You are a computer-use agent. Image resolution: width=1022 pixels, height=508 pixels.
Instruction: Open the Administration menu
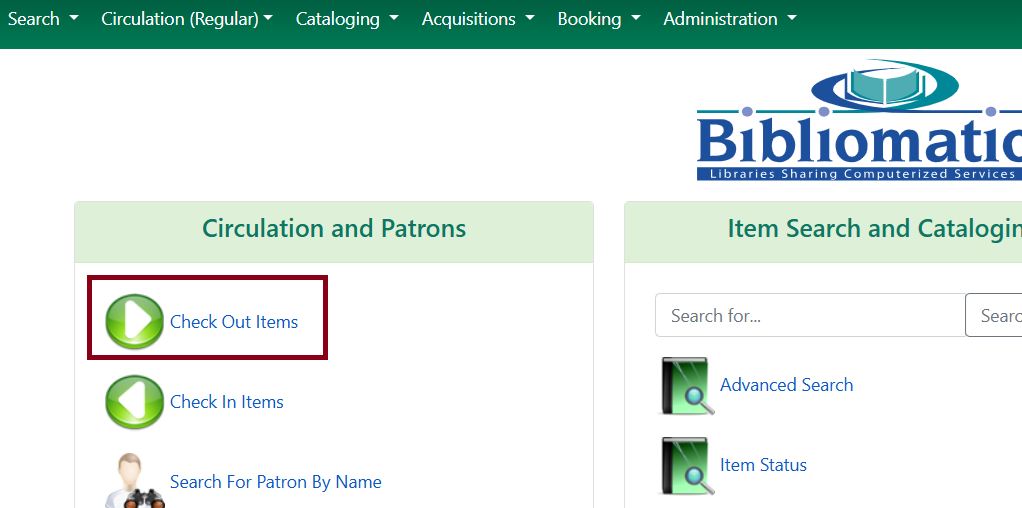tap(730, 19)
